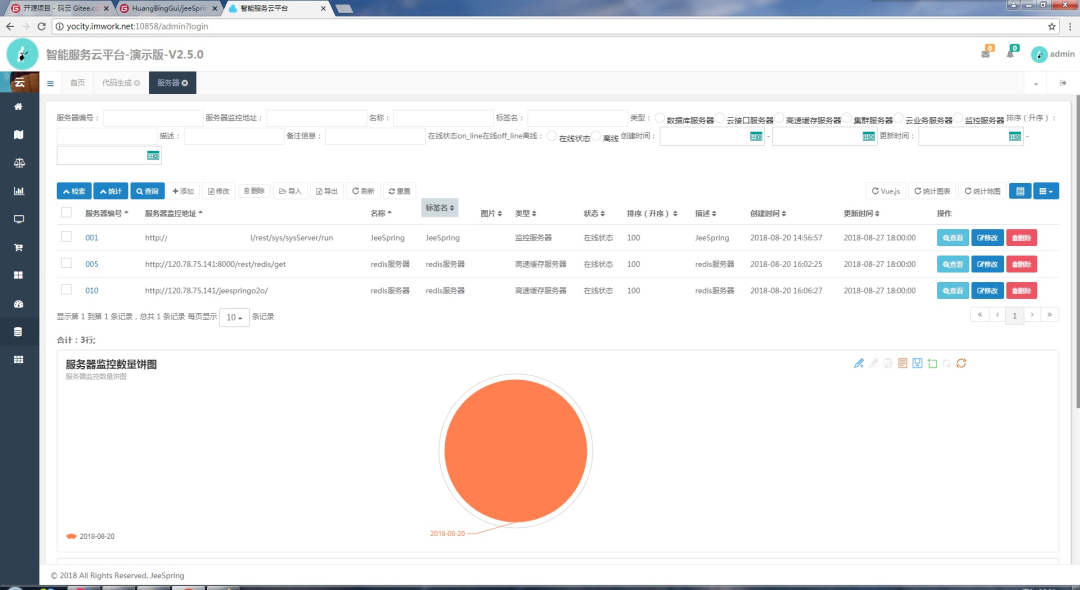Click the blue pencil edit icon on the pie chart panel
Screen dimensions: 1080x590
point(858,364)
